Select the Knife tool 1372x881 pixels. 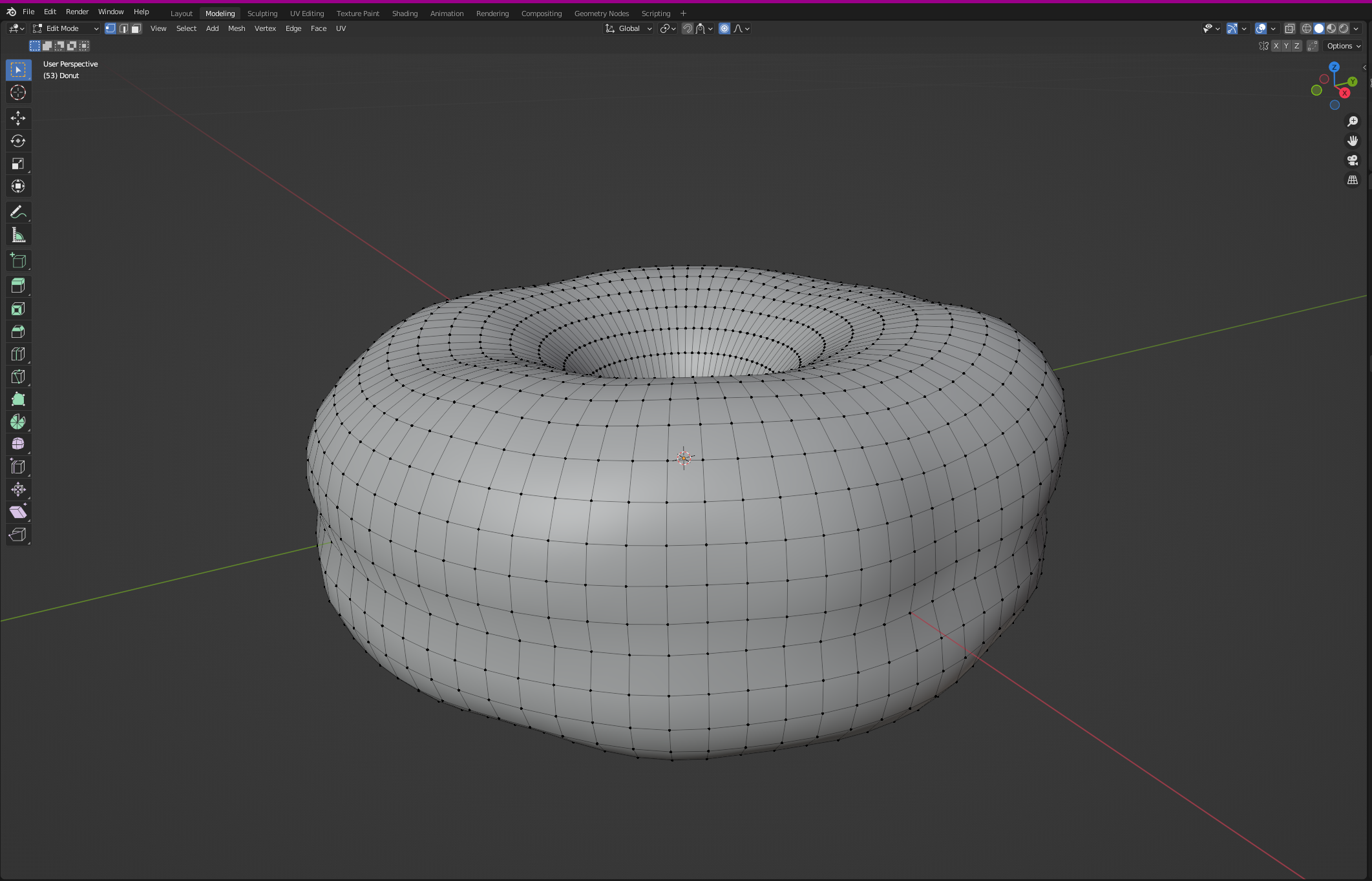17,377
